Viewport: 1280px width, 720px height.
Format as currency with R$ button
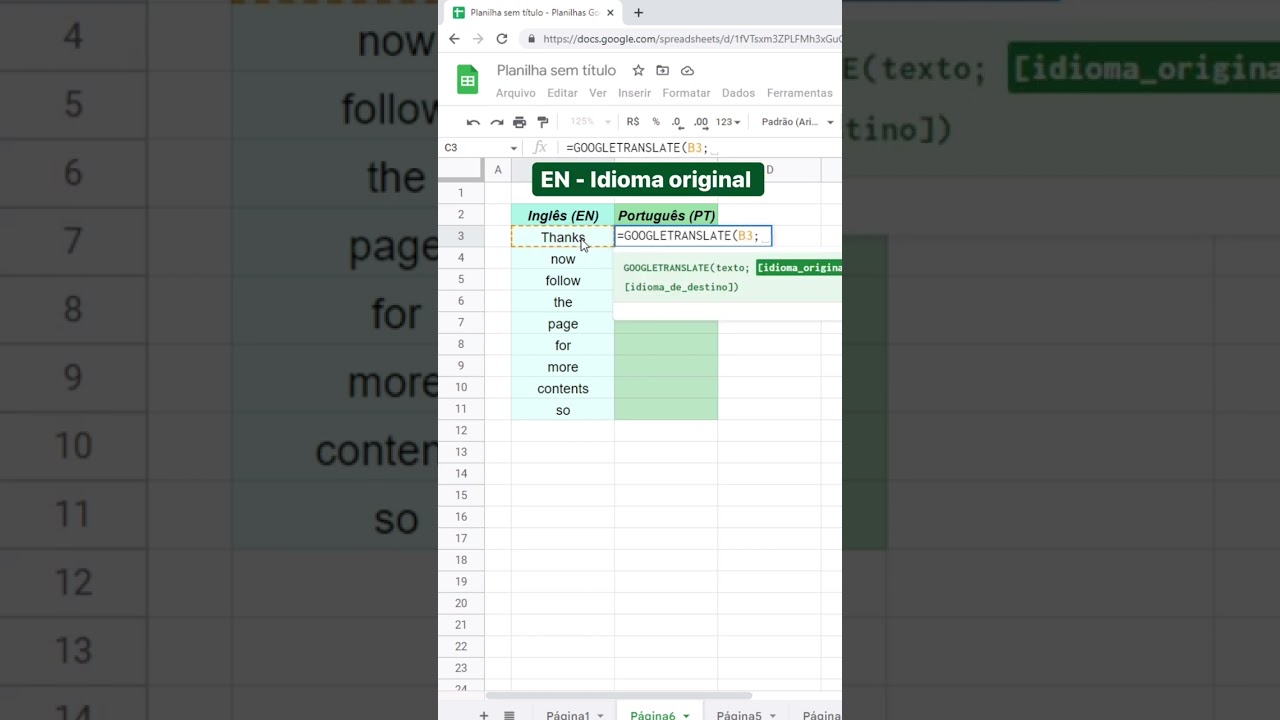[633, 122]
